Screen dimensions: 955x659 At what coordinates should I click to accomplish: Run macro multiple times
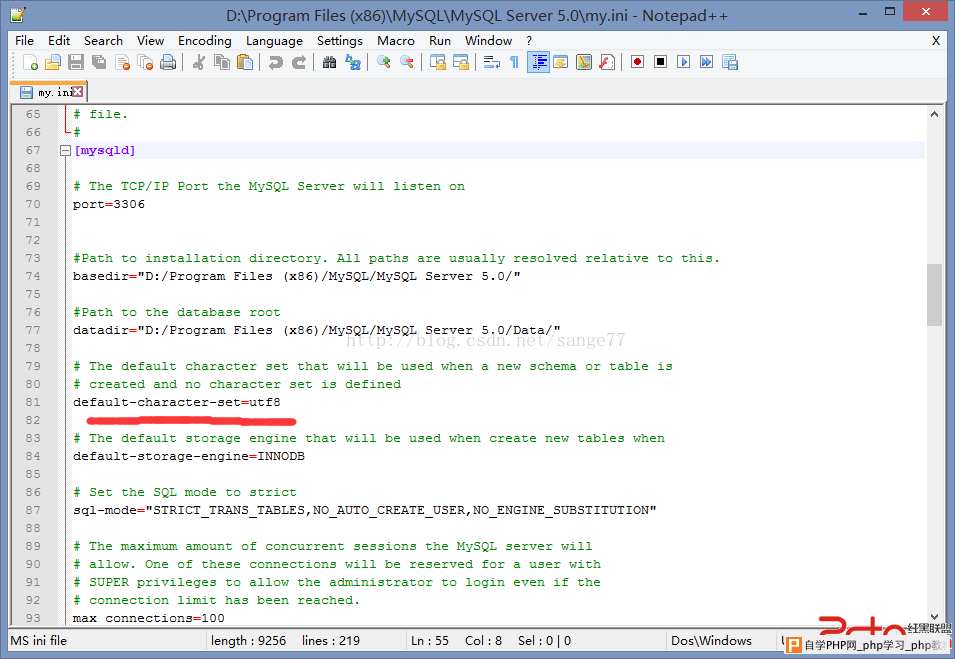(707, 62)
